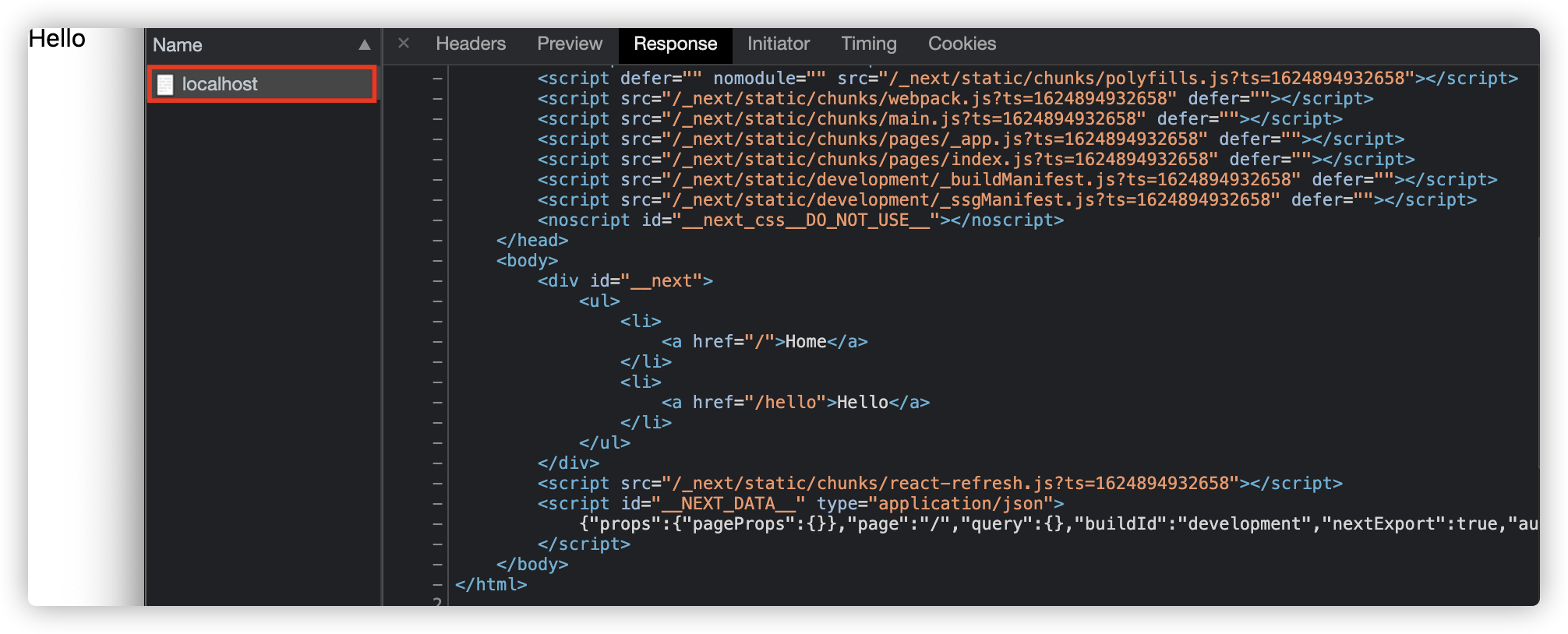Click the noscript __next_css__DO_NOT_USE__ line
The width and height of the screenshot is (1568, 634).
pos(800,220)
